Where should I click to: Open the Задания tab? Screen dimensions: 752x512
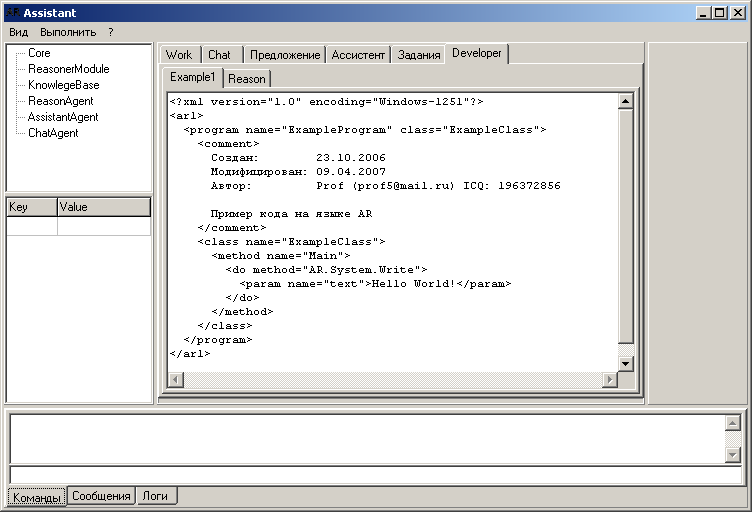tap(419, 55)
